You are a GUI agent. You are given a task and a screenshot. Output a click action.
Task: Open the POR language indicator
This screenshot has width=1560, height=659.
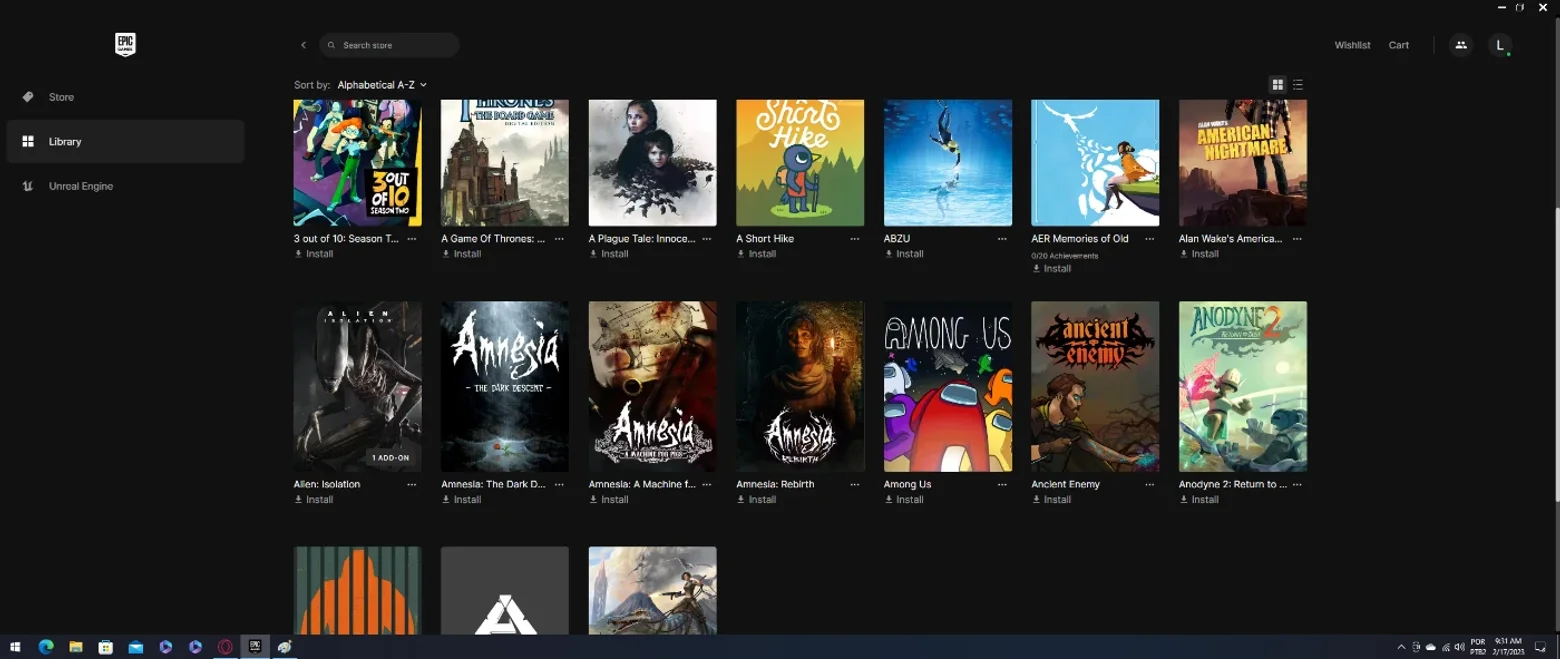pos(1478,646)
